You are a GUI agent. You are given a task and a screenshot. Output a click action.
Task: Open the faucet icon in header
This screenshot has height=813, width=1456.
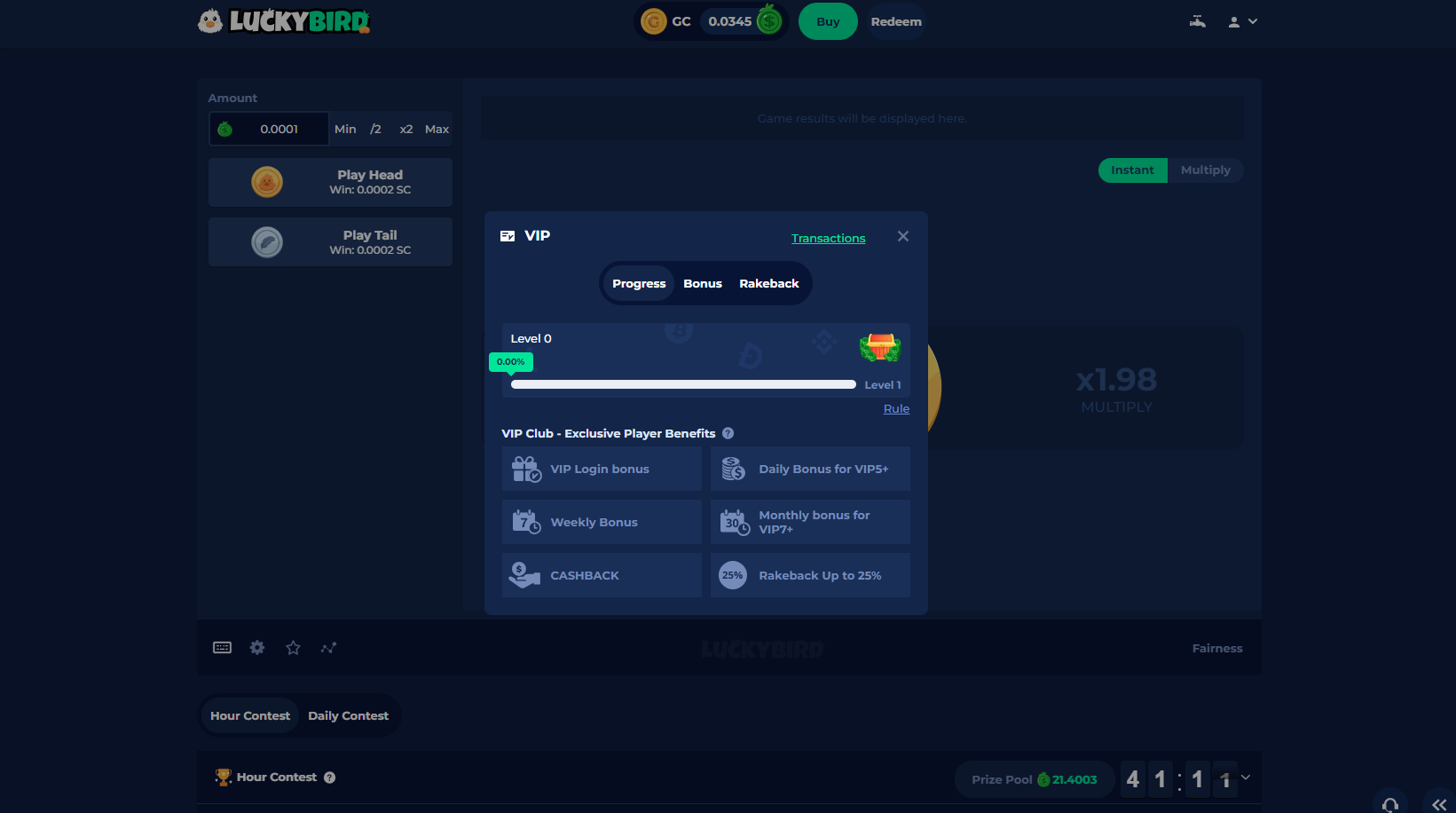coord(1198,21)
